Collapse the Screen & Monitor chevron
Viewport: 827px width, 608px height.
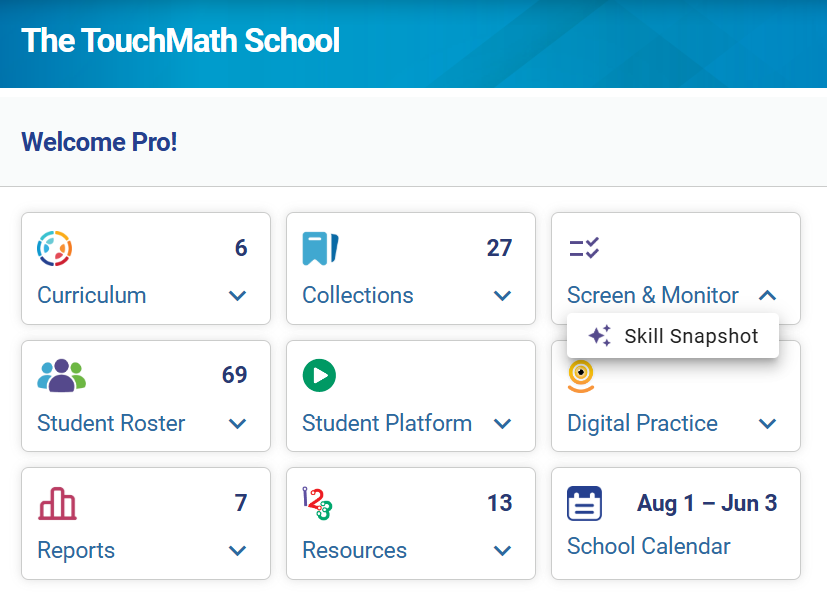[767, 295]
